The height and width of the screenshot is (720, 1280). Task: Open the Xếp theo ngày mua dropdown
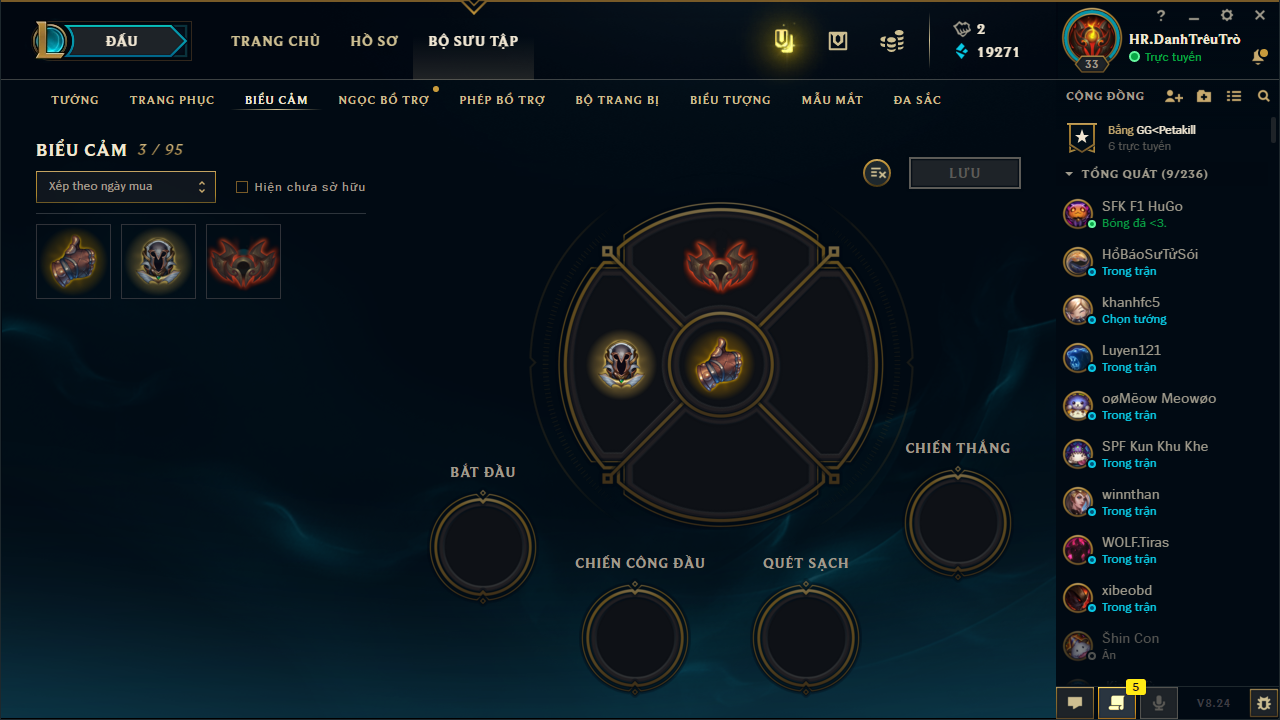(126, 187)
